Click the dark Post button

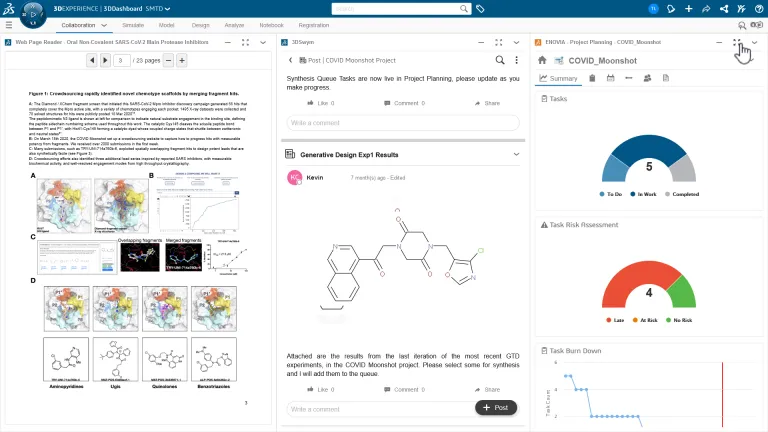pos(496,408)
